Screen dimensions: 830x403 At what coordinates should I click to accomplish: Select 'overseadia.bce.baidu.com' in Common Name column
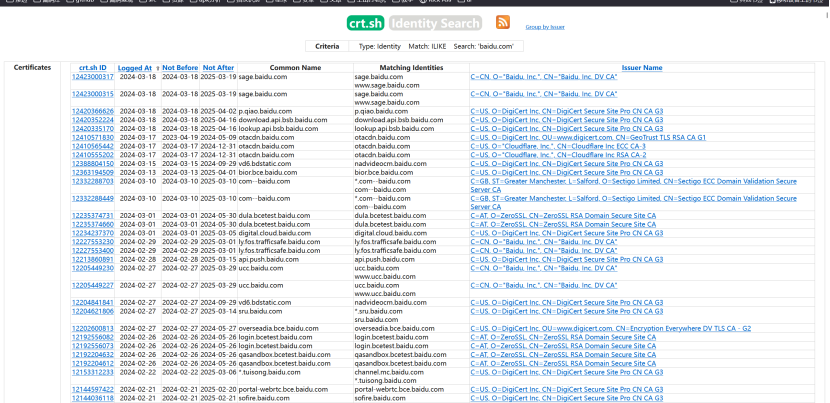pyautogui.click(x=278, y=328)
